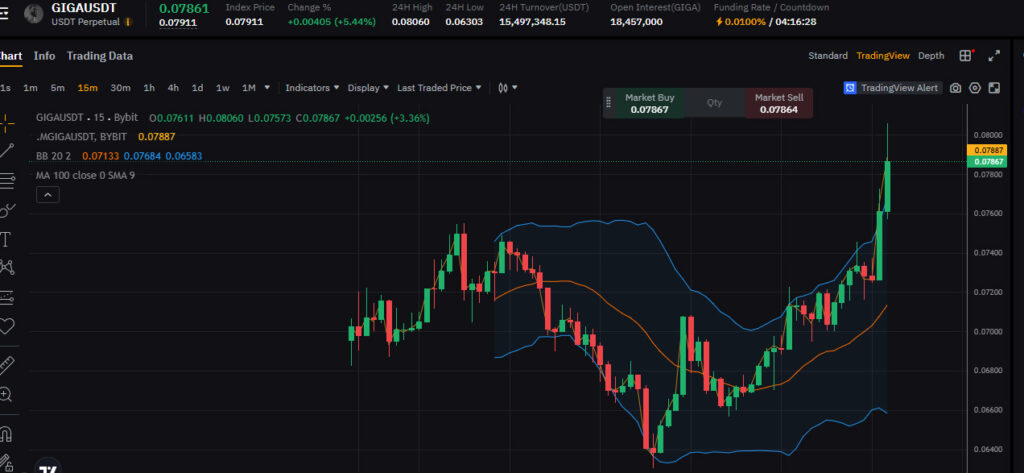Select the crosshair cursor tool

[x=6, y=122]
